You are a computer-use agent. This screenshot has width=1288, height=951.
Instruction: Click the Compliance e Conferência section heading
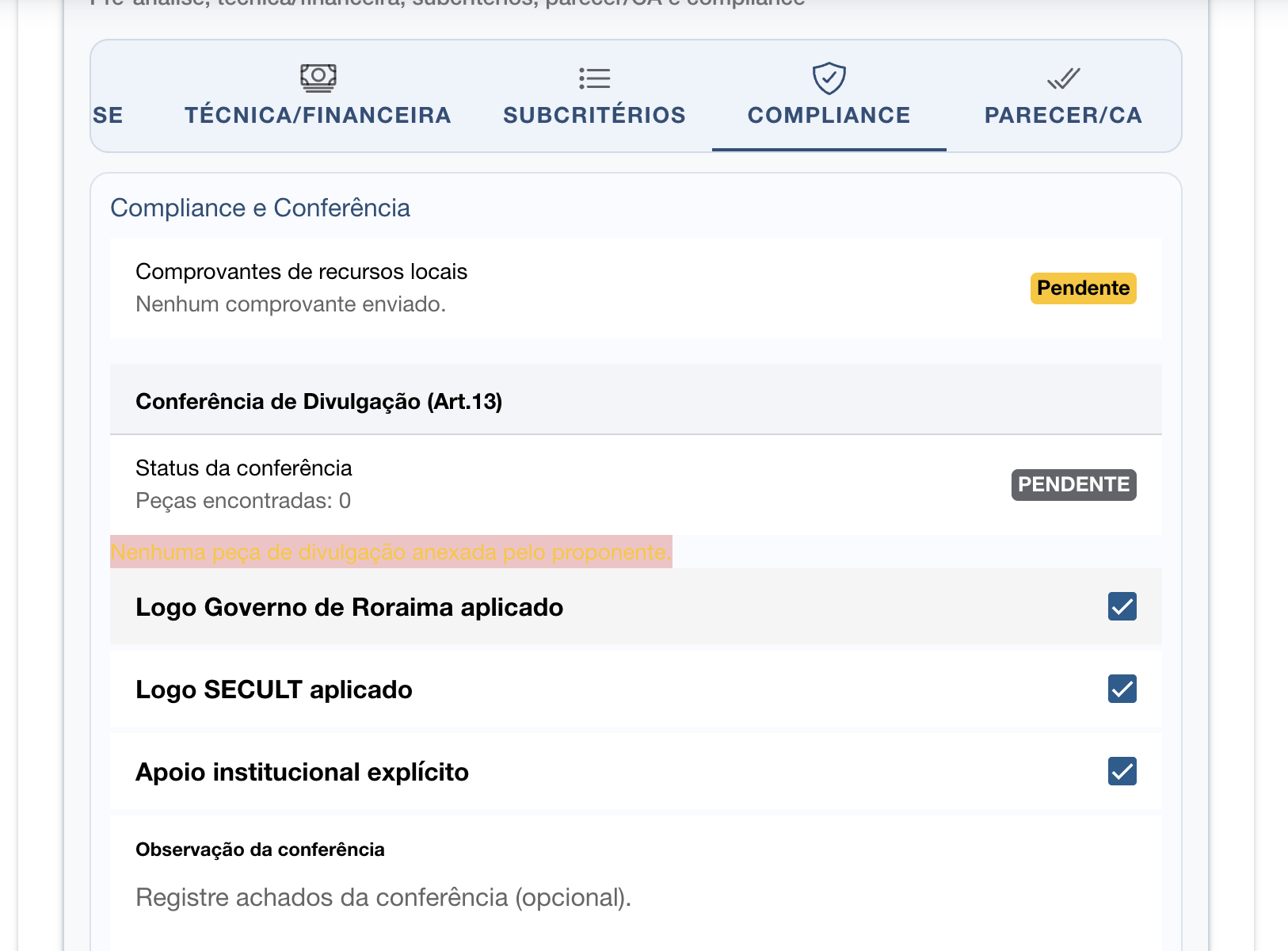pos(260,208)
